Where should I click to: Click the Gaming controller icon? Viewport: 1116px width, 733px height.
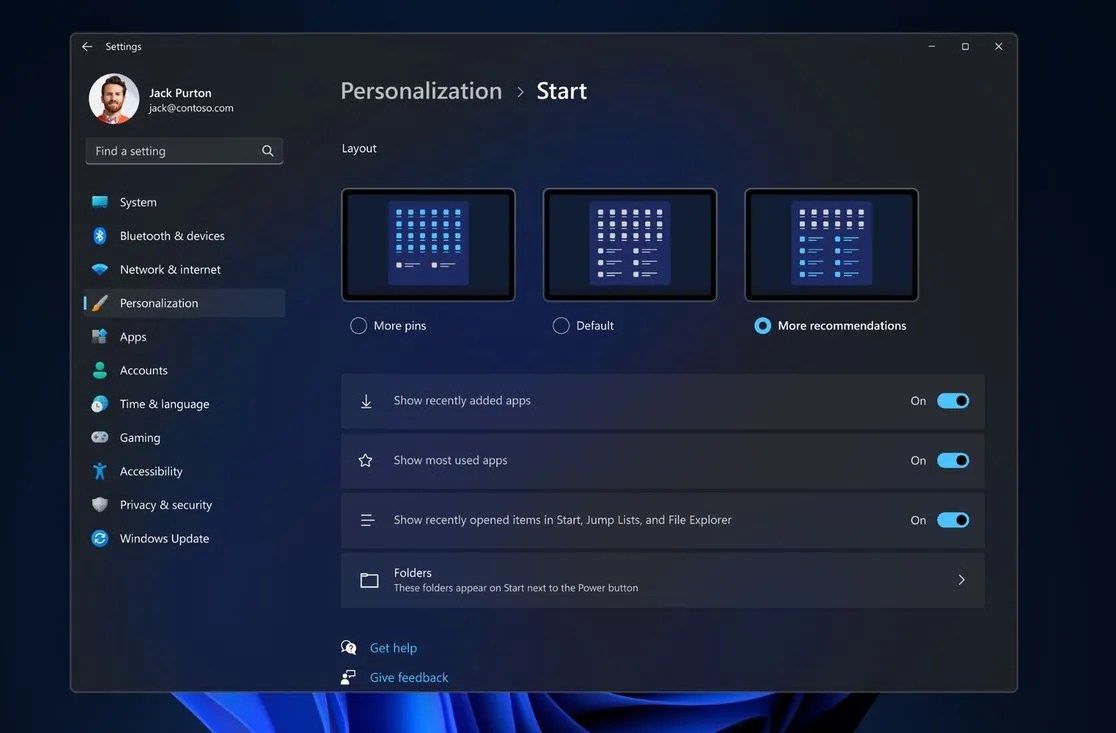point(100,437)
